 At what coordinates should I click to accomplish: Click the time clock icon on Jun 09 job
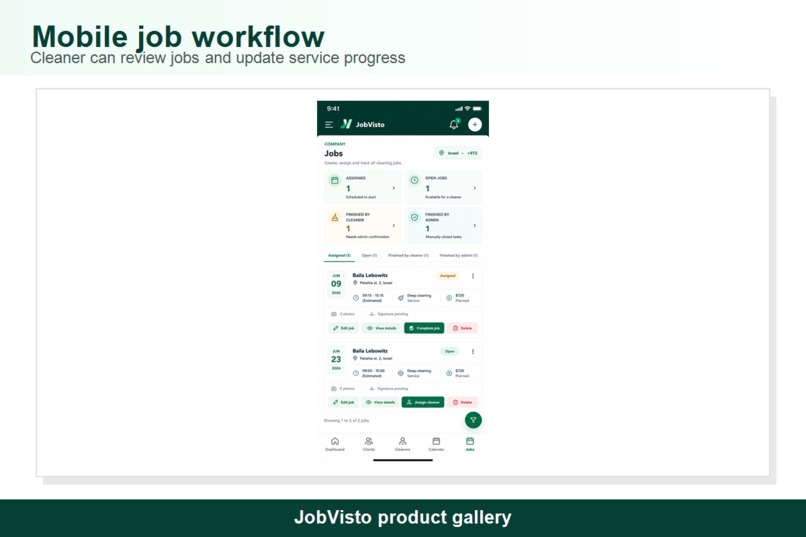point(356,298)
